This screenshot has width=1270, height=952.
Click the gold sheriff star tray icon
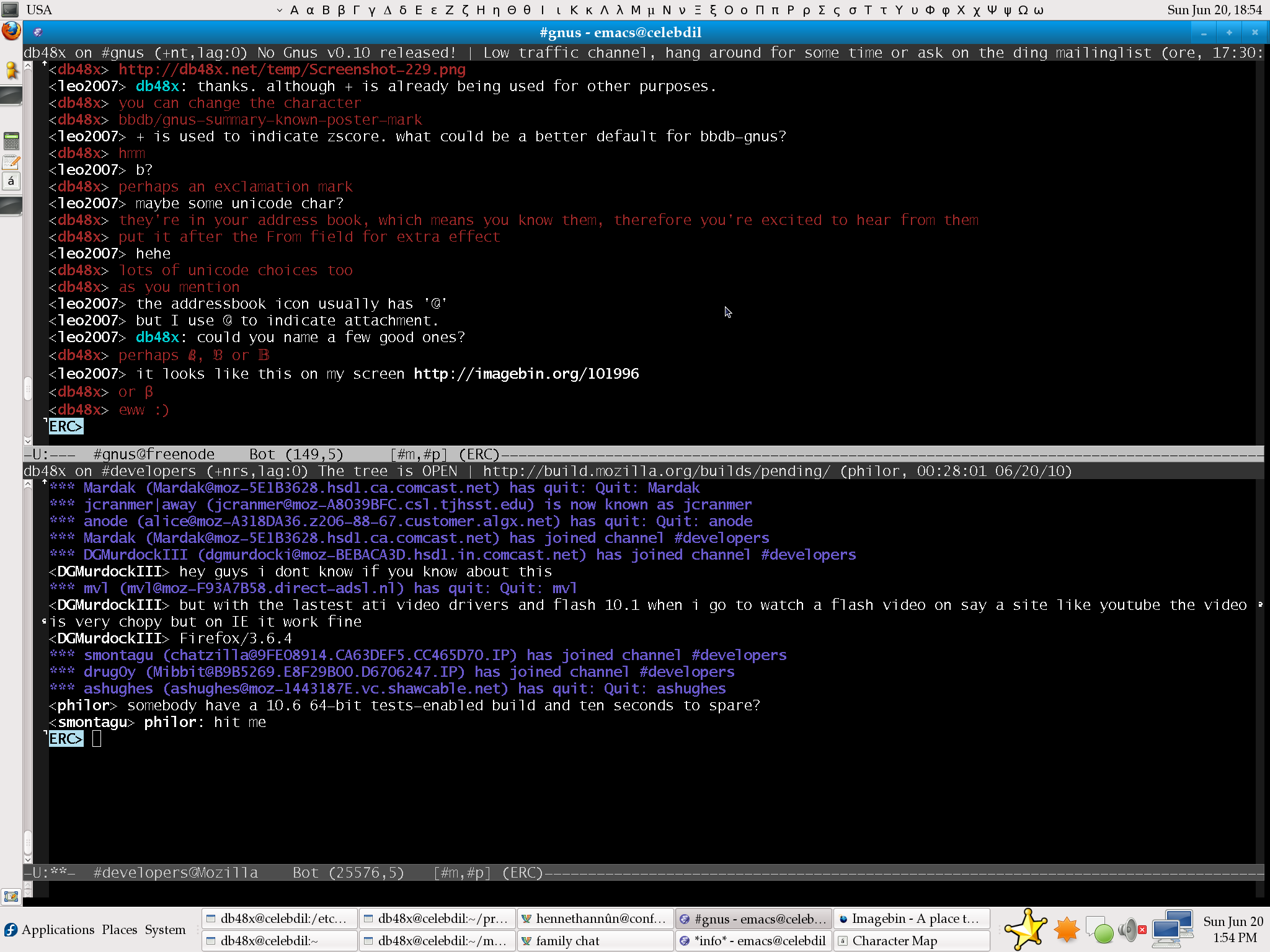point(1026,929)
